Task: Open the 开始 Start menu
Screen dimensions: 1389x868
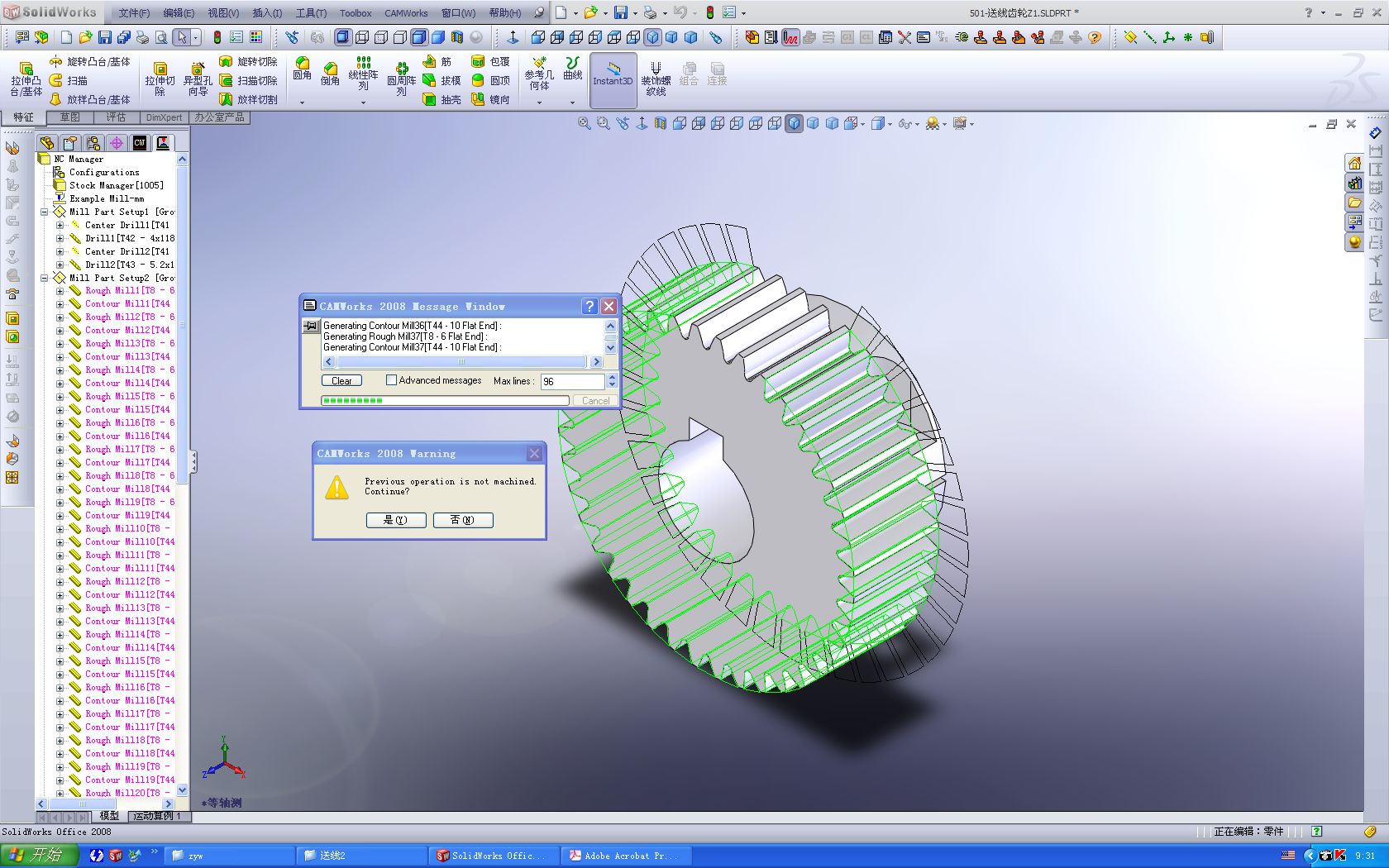Action: coord(41,855)
